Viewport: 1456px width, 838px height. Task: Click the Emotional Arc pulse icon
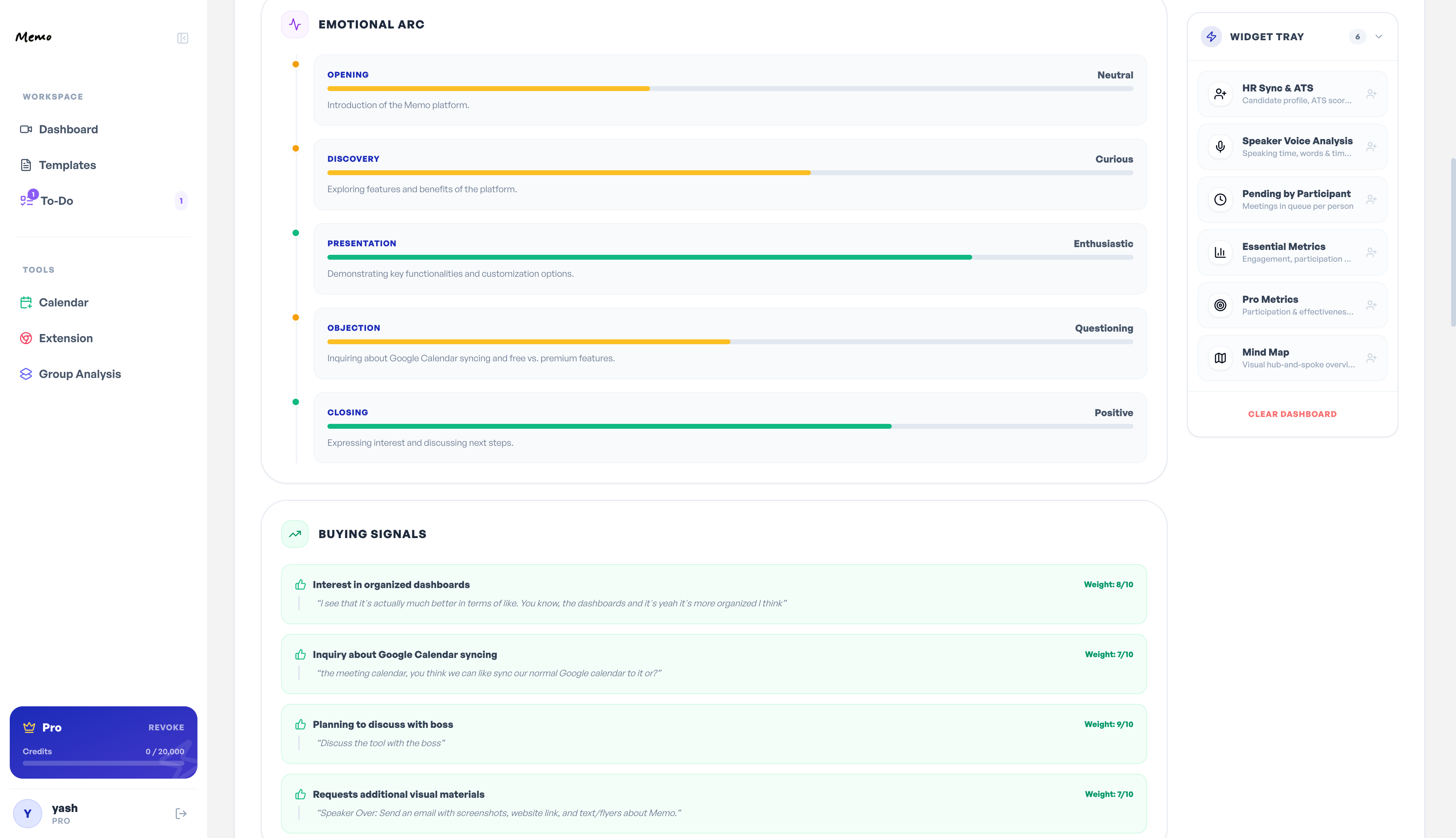pyautogui.click(x=295, y=24)
